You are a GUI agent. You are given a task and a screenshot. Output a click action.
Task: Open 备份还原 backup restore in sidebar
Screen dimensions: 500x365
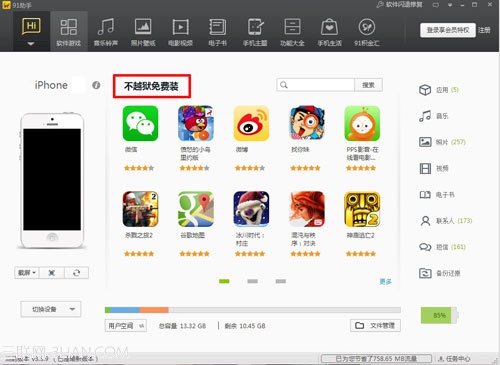440,273
